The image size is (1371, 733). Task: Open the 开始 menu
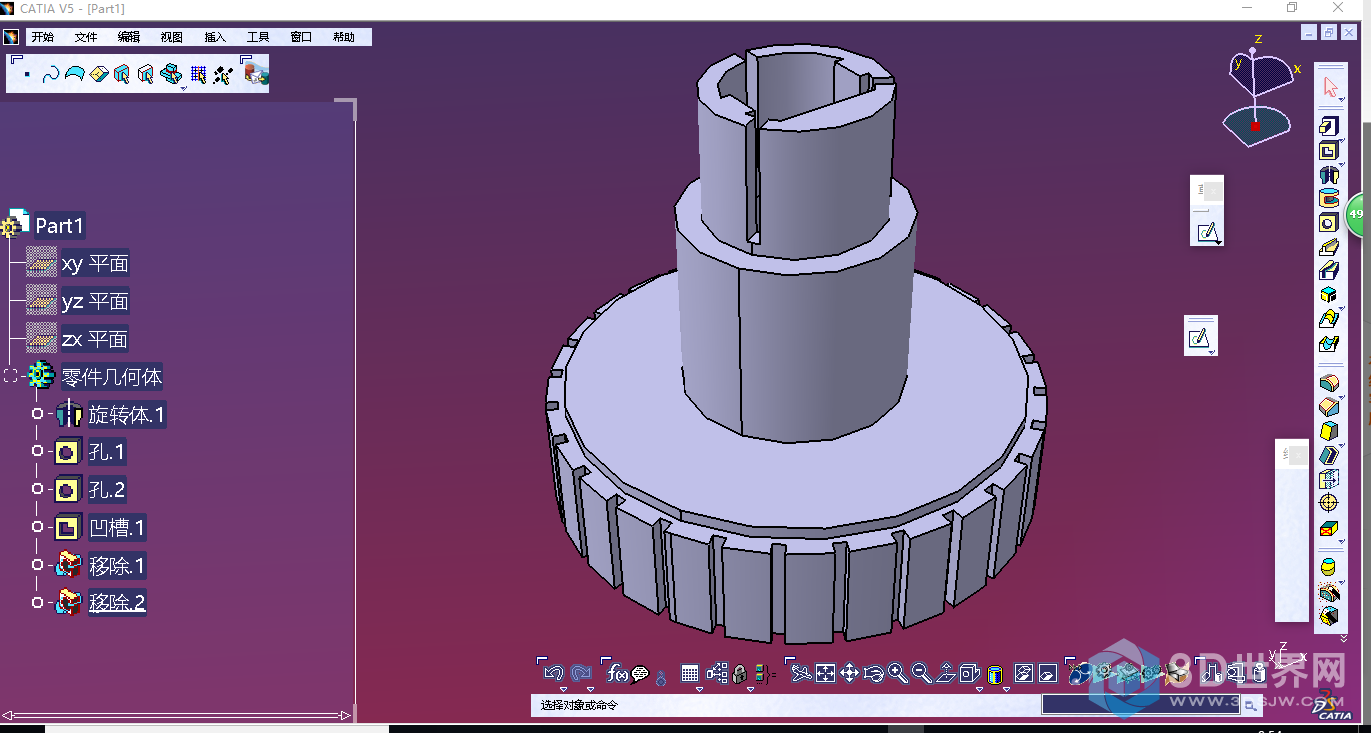[x=42, y=37]
